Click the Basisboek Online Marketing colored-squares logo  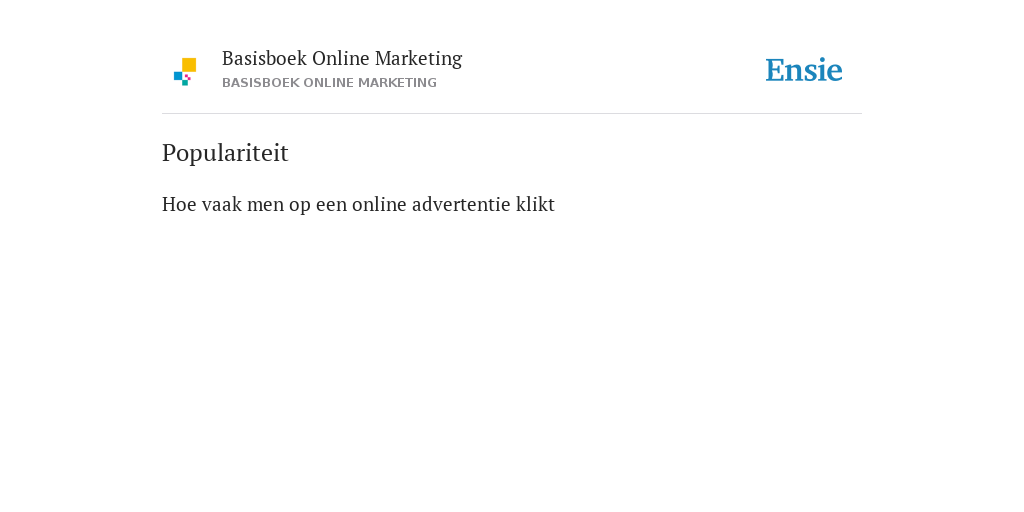185,72
